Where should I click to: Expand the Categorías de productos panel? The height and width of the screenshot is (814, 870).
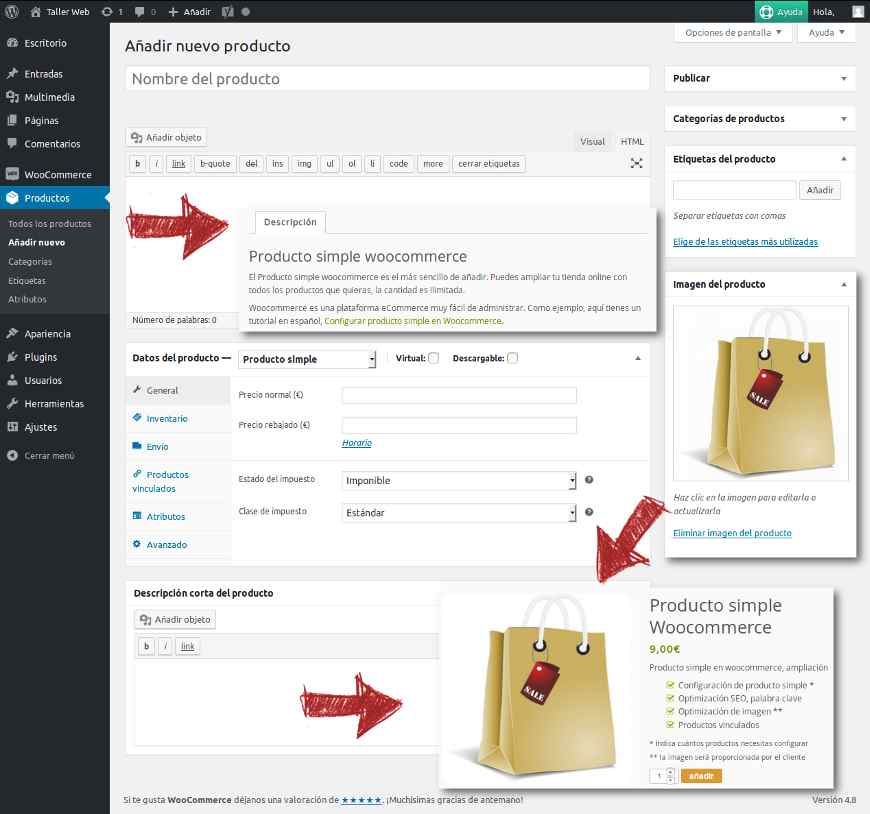(844, 119)
